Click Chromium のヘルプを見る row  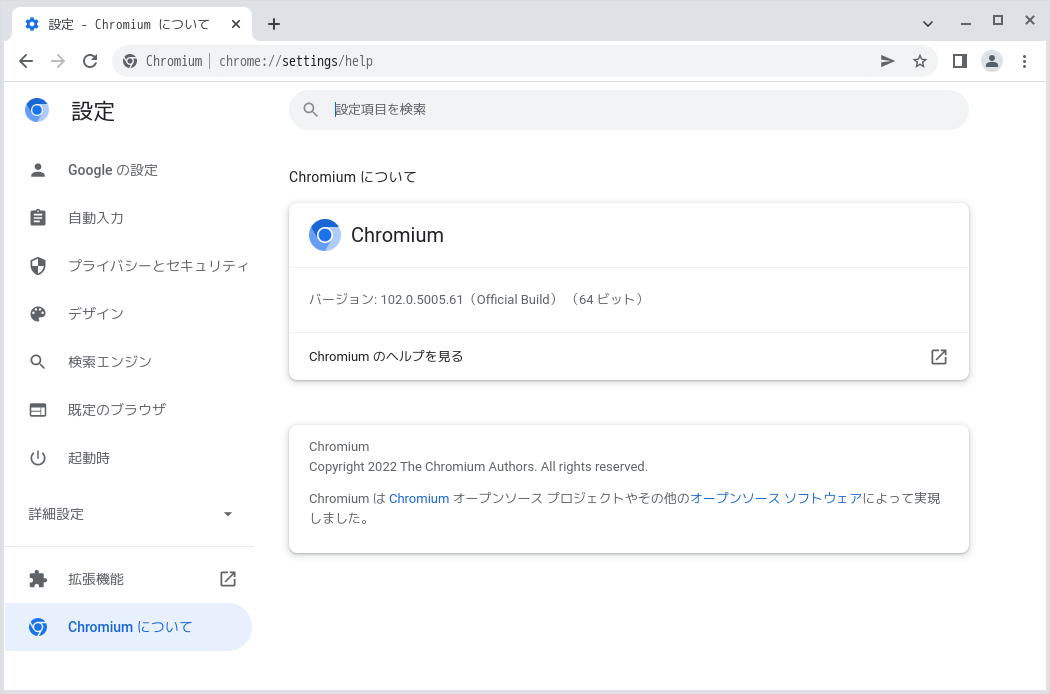[629, 356]
